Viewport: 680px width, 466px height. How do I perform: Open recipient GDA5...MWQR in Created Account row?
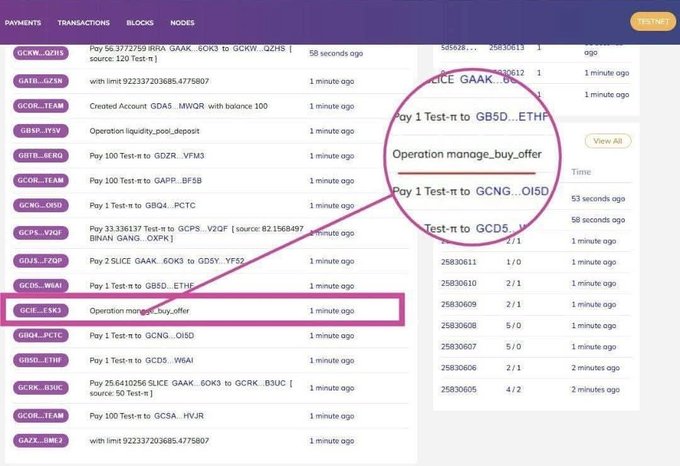pyautogui.click(x=177, y=106)
